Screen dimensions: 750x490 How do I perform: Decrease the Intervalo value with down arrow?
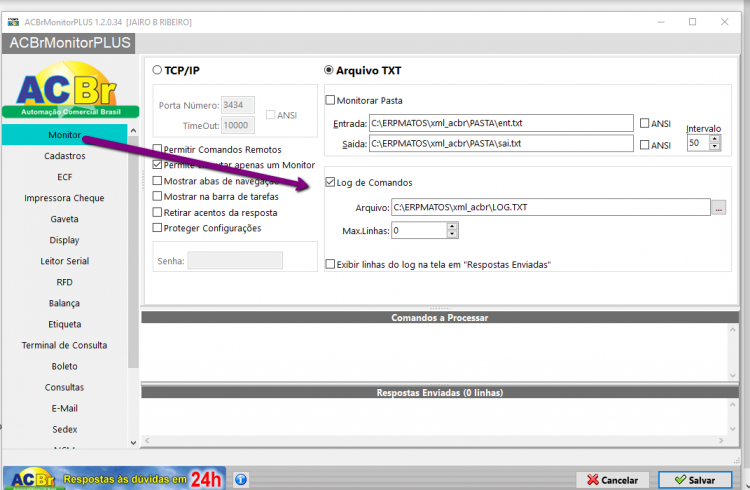coord(715,146)
